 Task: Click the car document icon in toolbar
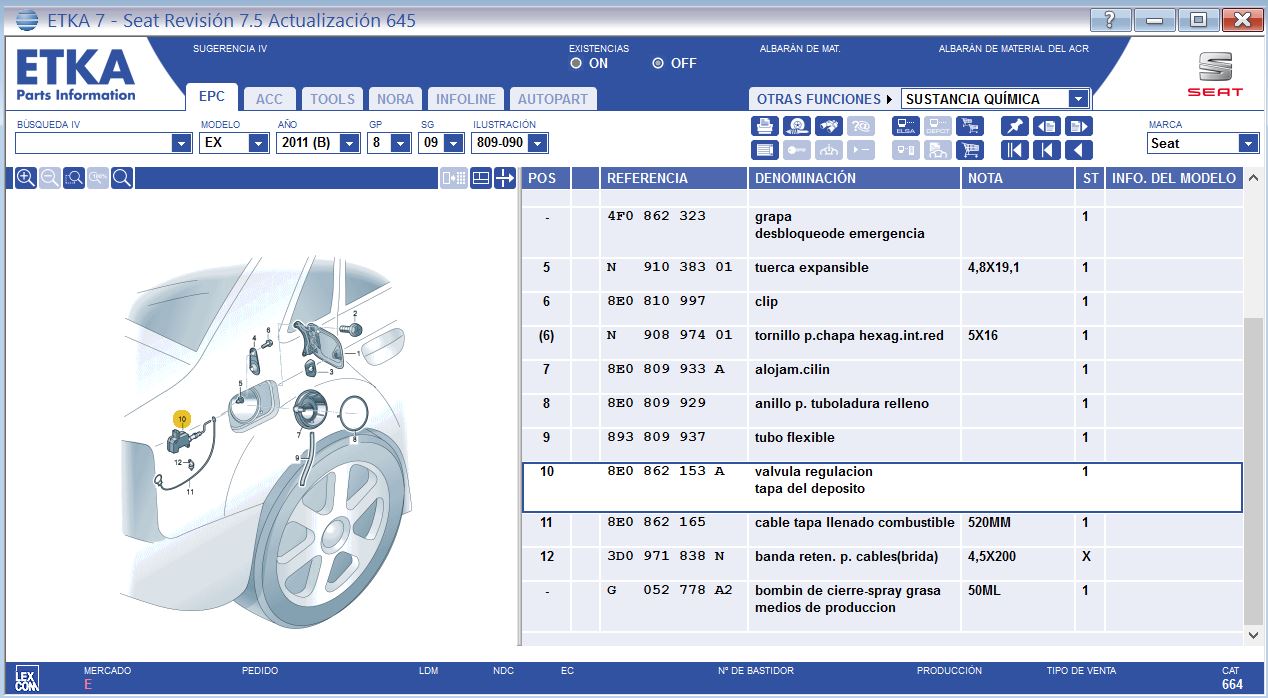point(938,150)
